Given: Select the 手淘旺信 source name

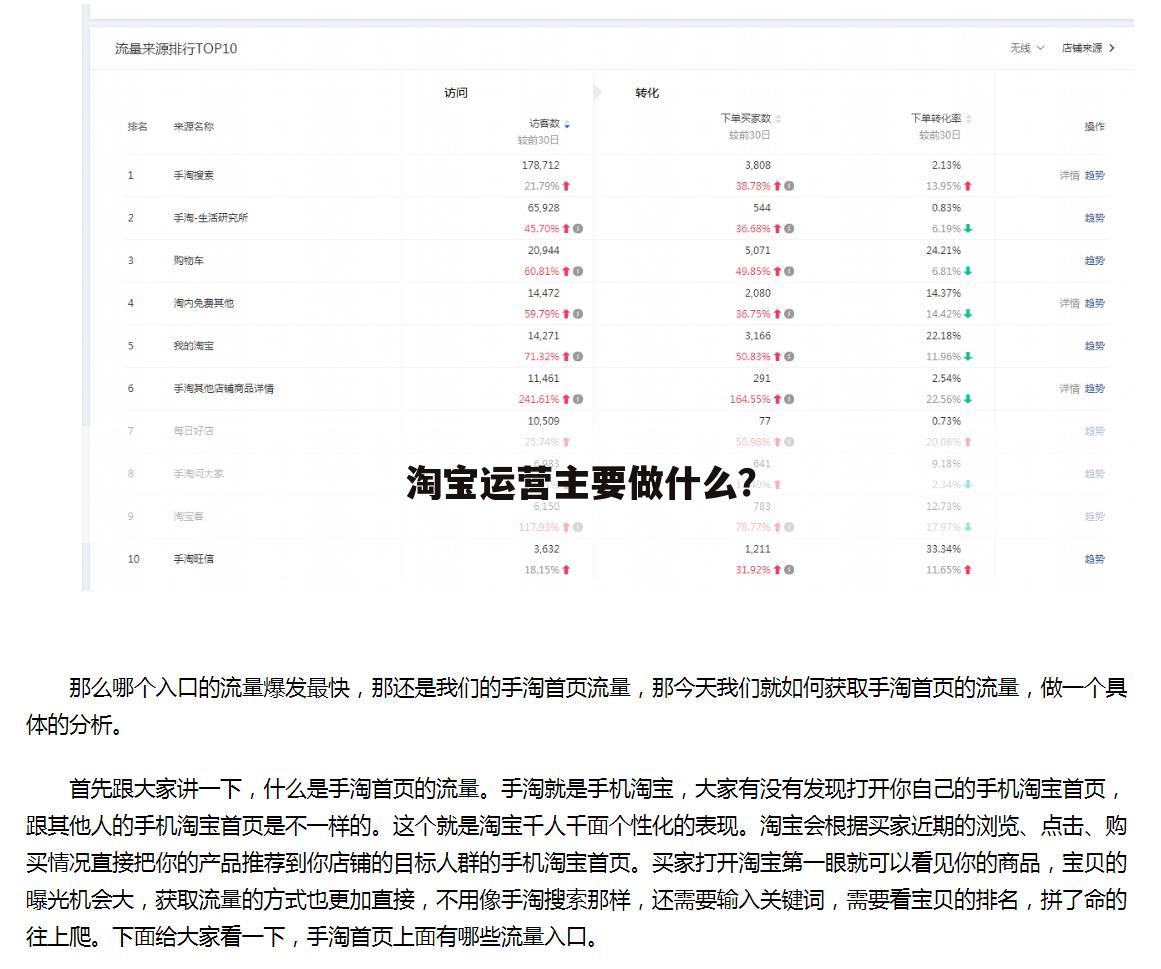Looking at the screenshot, I should (x=194, y=559).
